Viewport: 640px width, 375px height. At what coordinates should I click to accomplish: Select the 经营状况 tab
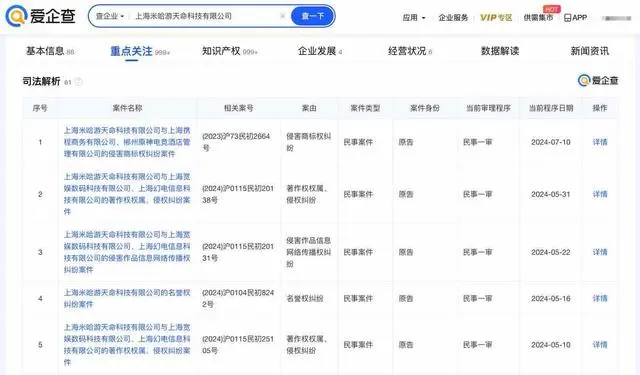(410, 51)
